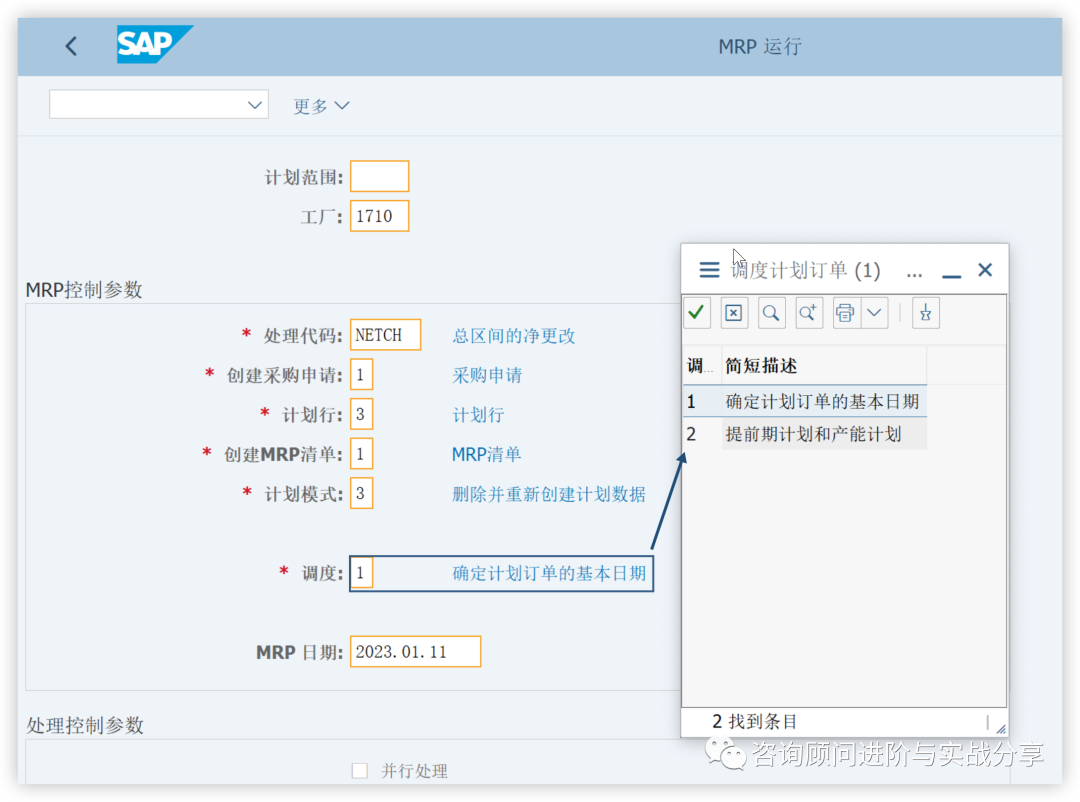Click the 调度 input field
Screen dimensions: 1080x802
click(x=362, y=573)
